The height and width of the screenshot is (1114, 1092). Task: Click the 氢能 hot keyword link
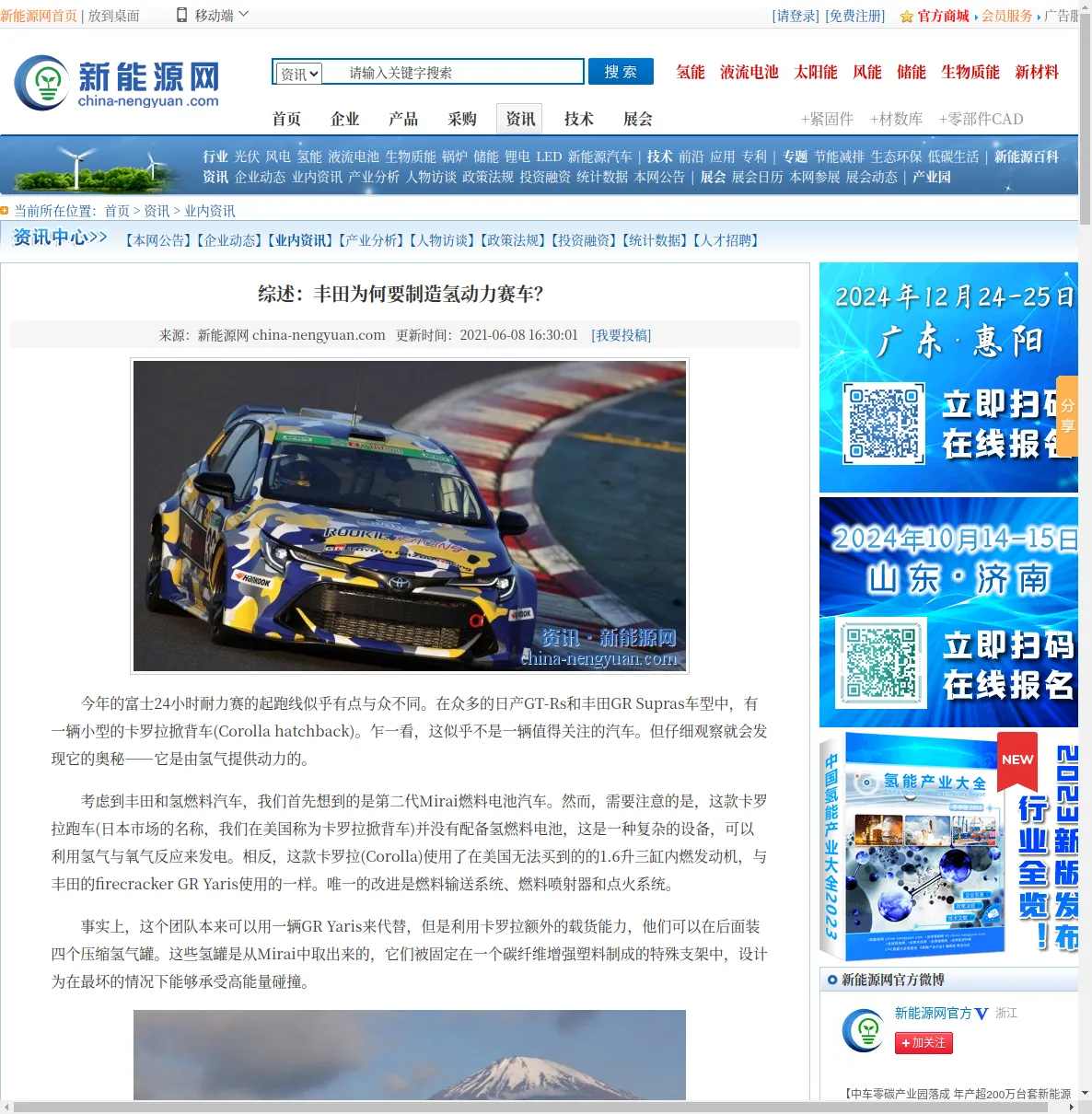click(691, 72)
